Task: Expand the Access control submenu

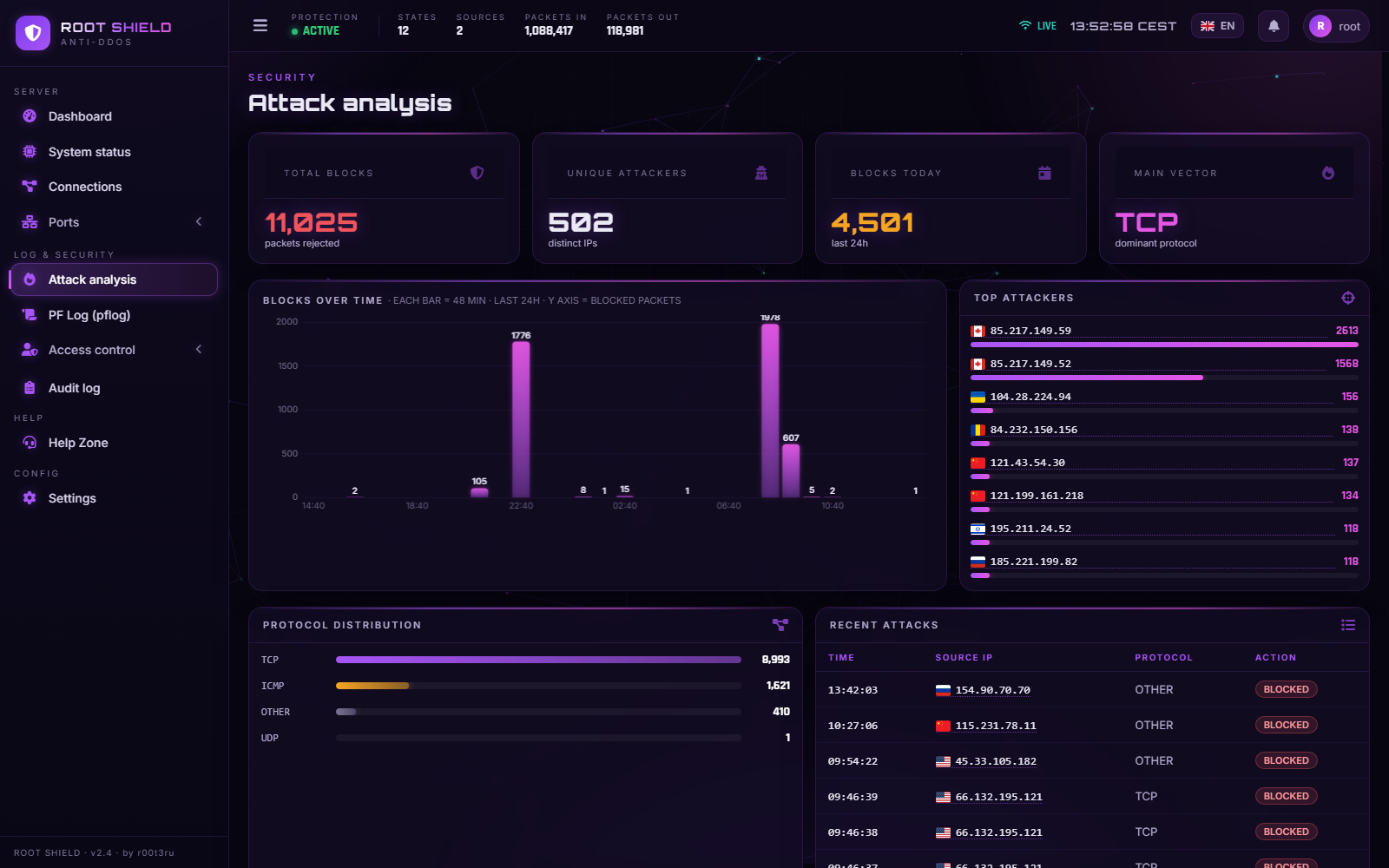Action: point(113,350)
